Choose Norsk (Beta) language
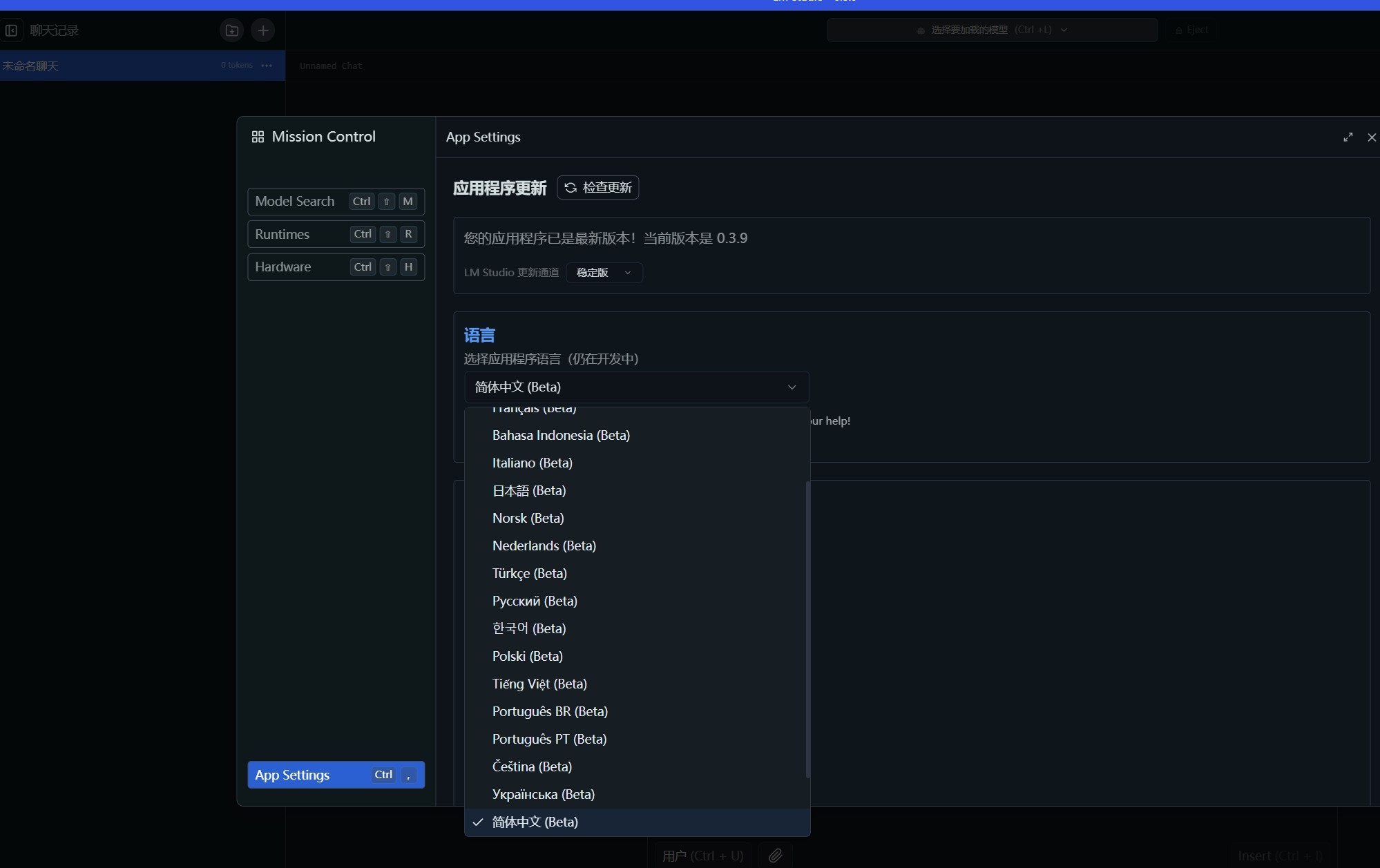The height and width of the screenshot is (868, 1380). coord(635,518)
